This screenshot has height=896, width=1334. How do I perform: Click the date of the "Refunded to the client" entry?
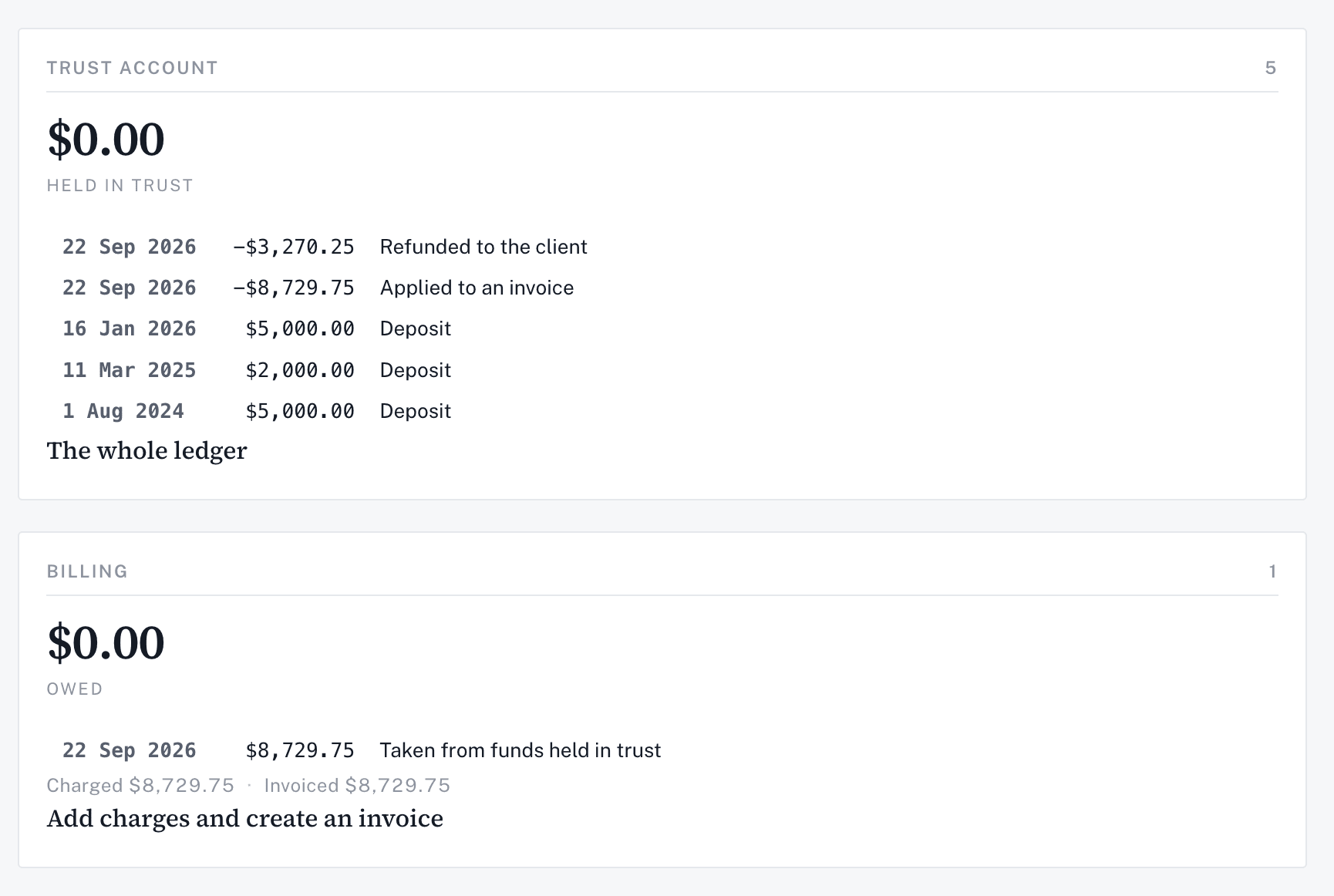130,247
